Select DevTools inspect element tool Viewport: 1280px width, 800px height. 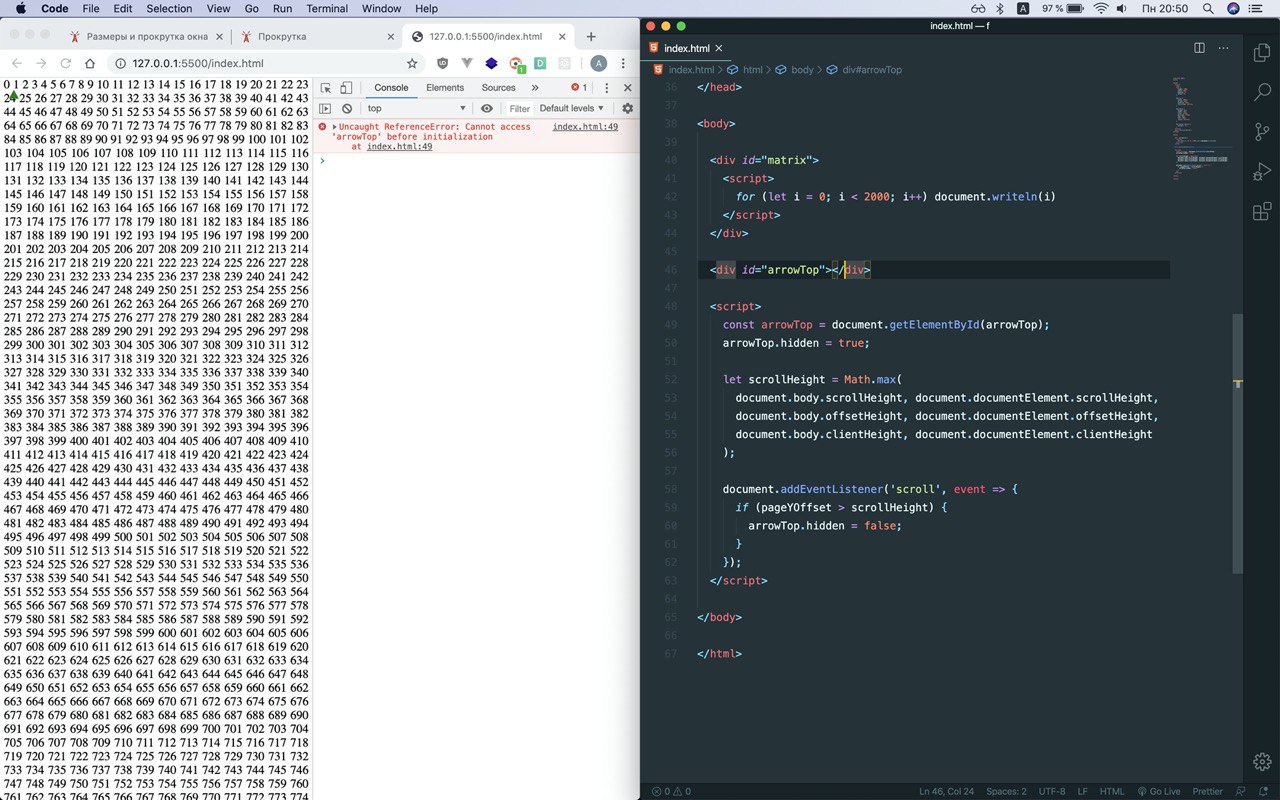pos(326,88)
